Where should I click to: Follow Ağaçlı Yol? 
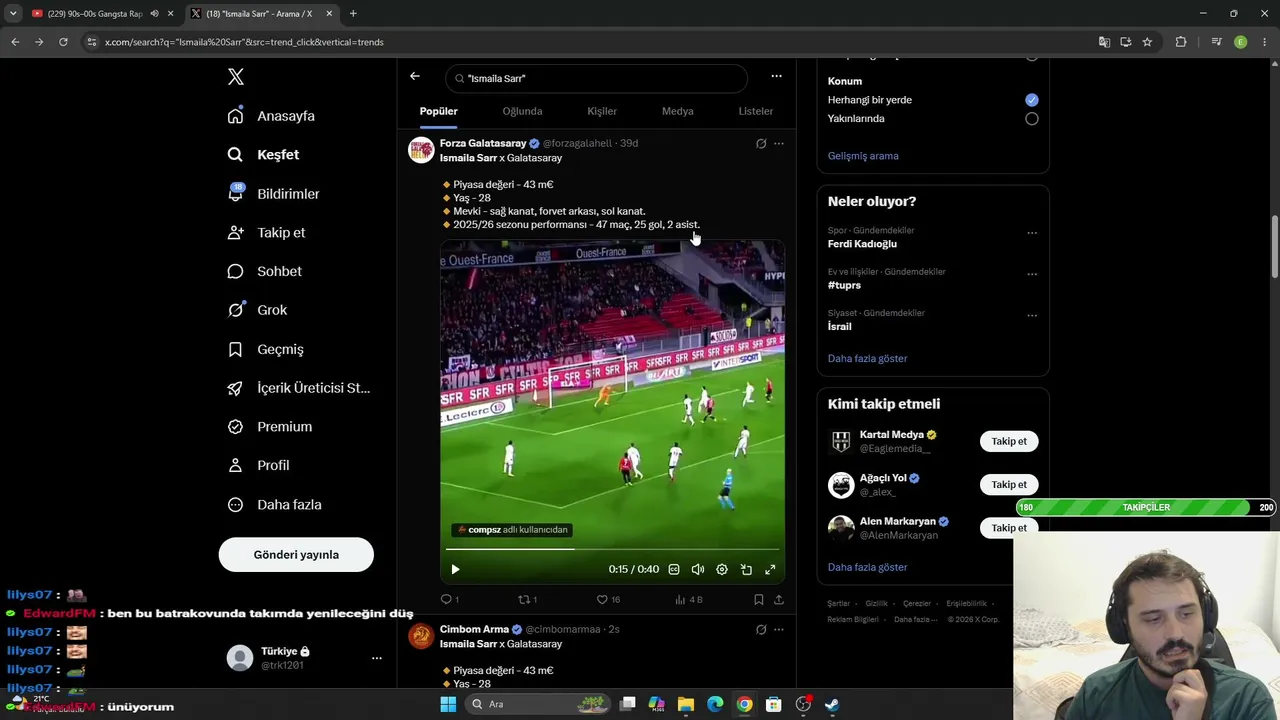1009,485
